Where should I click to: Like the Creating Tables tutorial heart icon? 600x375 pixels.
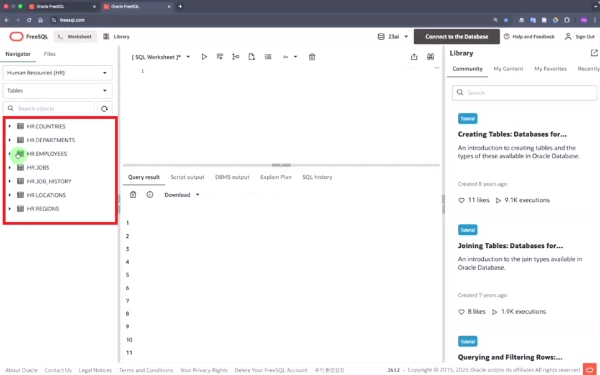pos(461,200)
